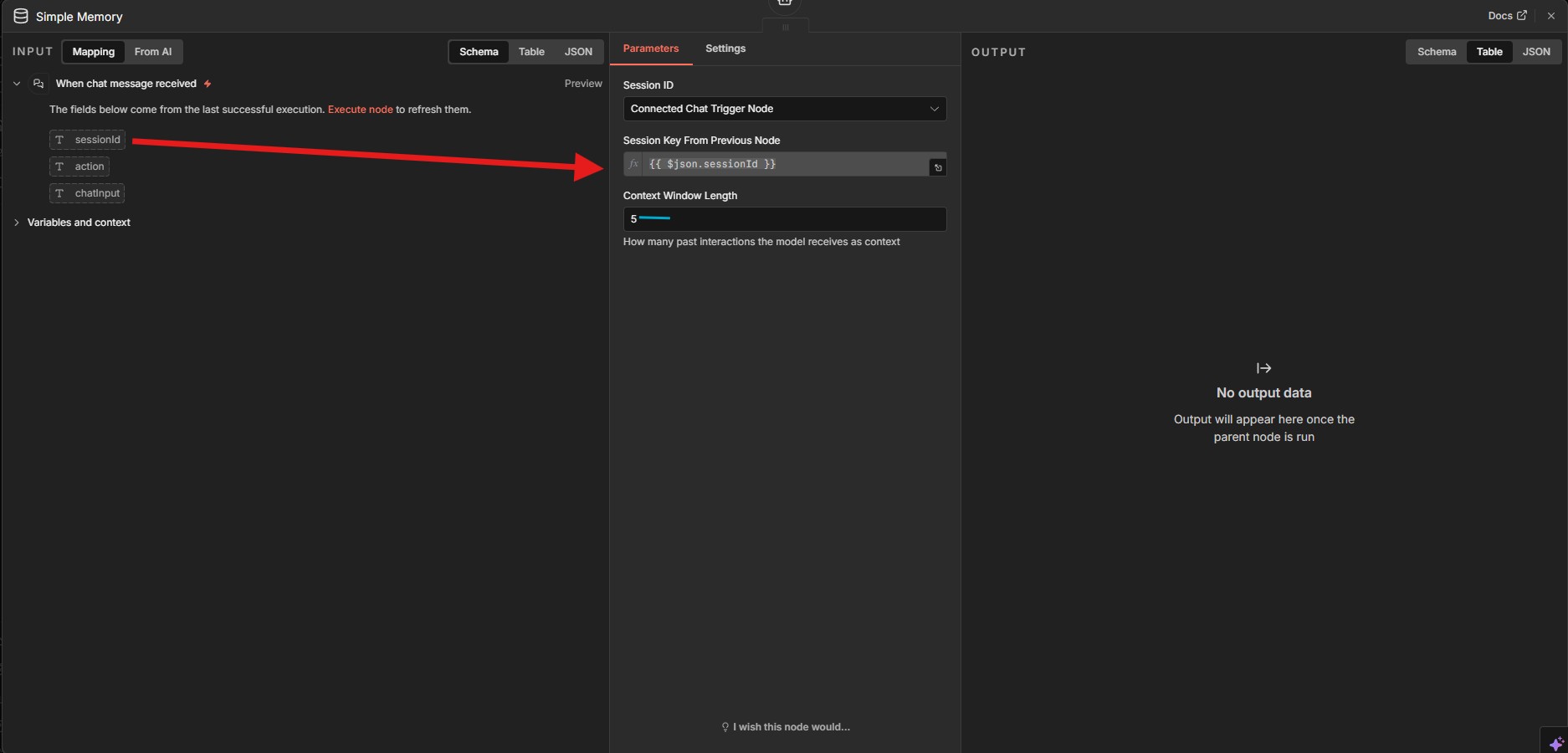Click the orange lightning bolt trigger icon
This screenshot has width=1568, height=753.
click(208, 84)
